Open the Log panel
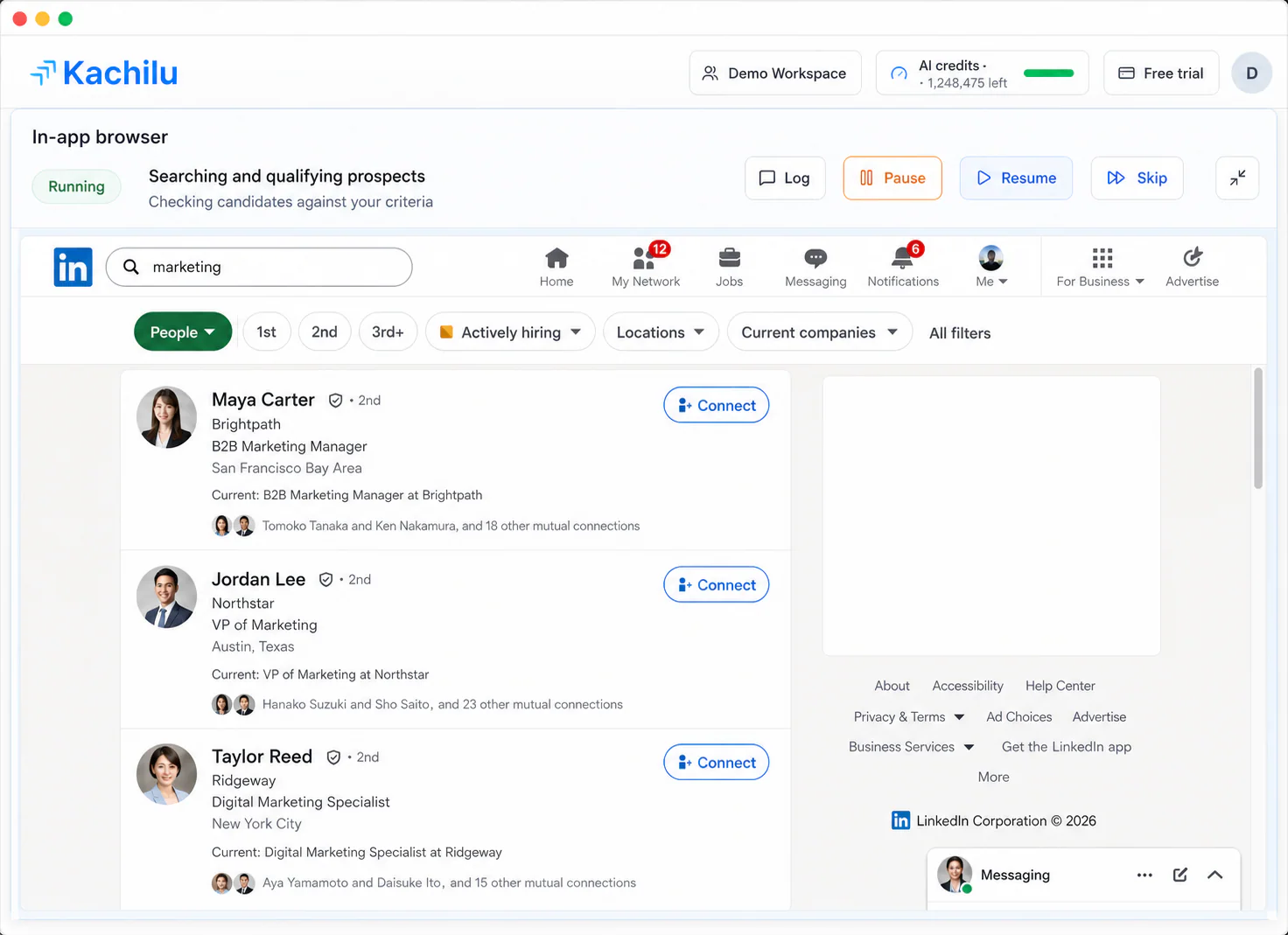The width and height of the screenshot is (1288, 935). point(785,178)
